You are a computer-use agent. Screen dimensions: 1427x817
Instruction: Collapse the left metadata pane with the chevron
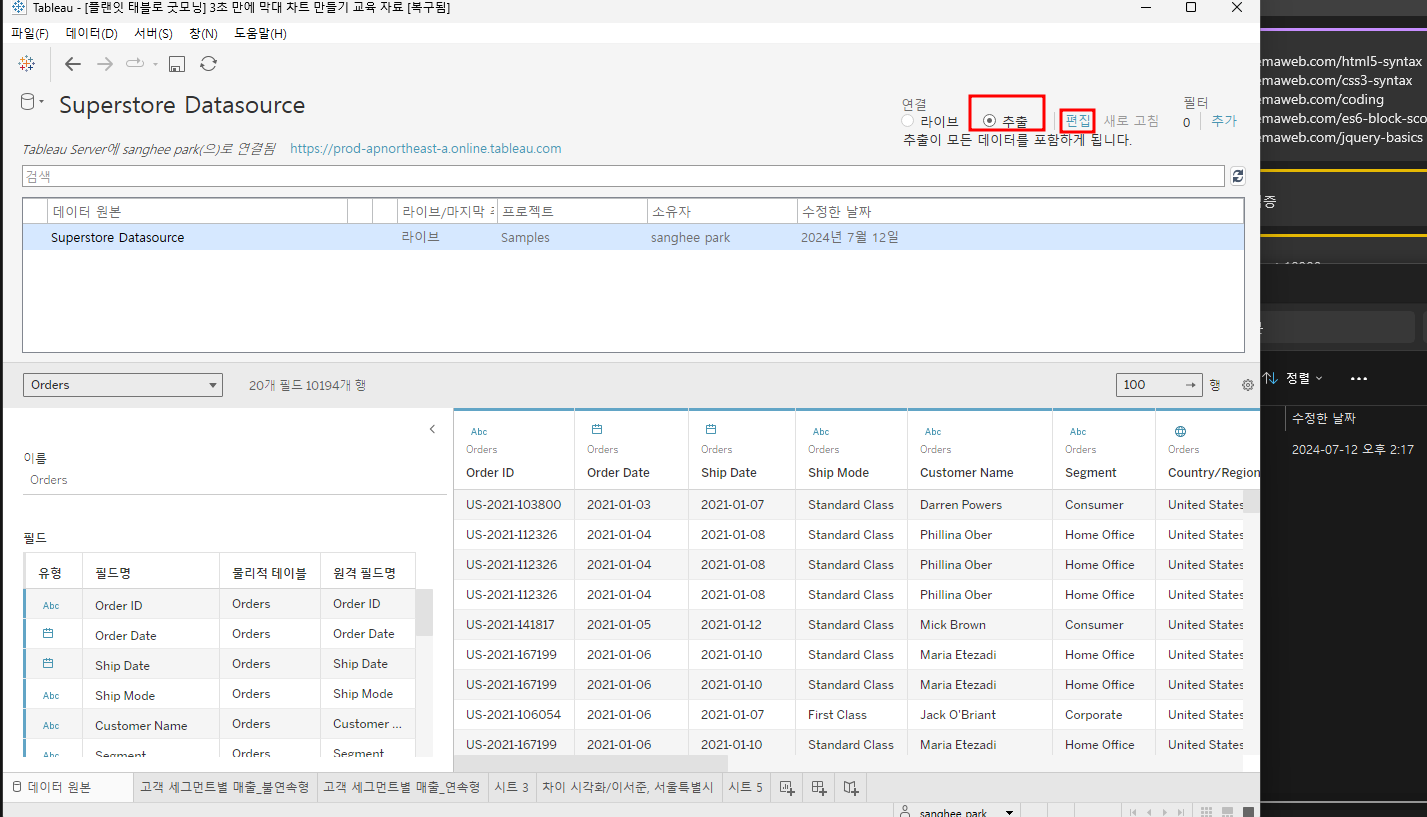(x=432, y=429)
